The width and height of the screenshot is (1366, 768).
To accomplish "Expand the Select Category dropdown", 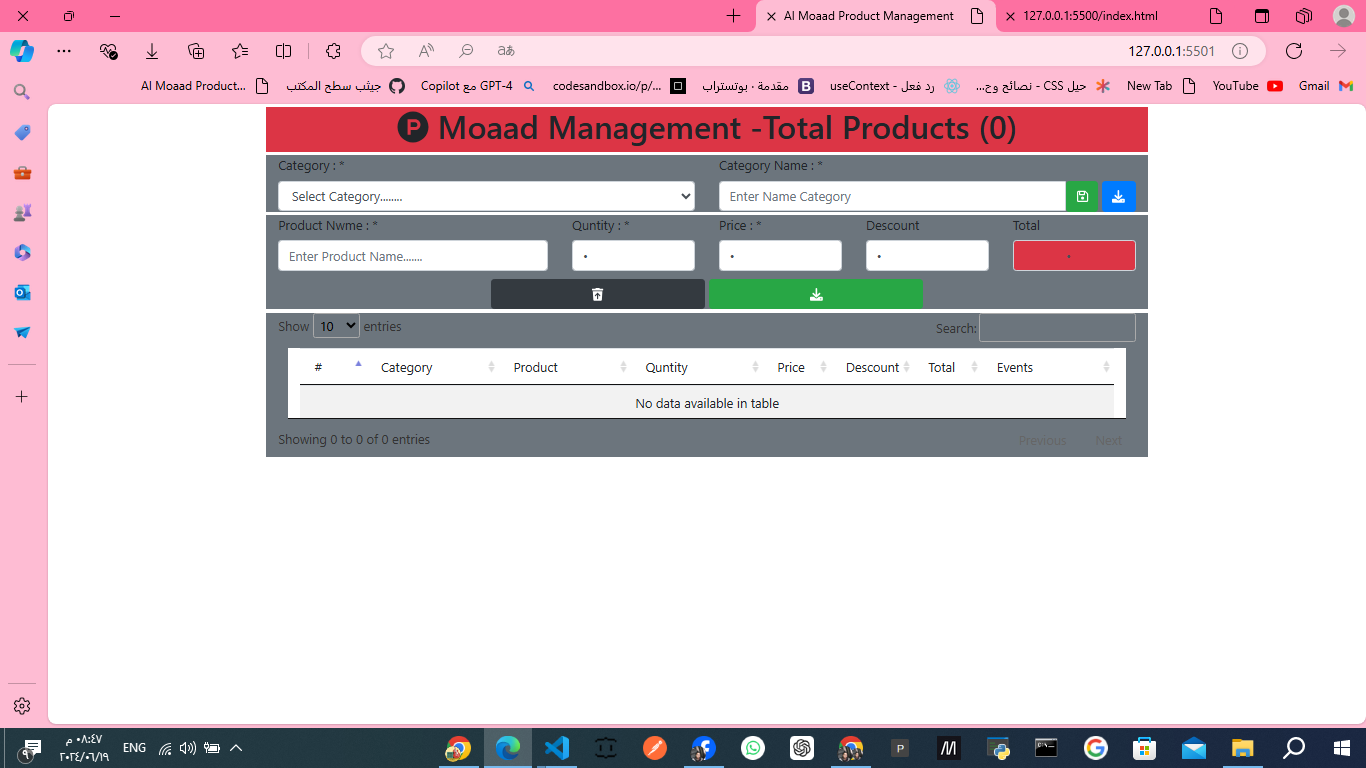I will point(486,196).
